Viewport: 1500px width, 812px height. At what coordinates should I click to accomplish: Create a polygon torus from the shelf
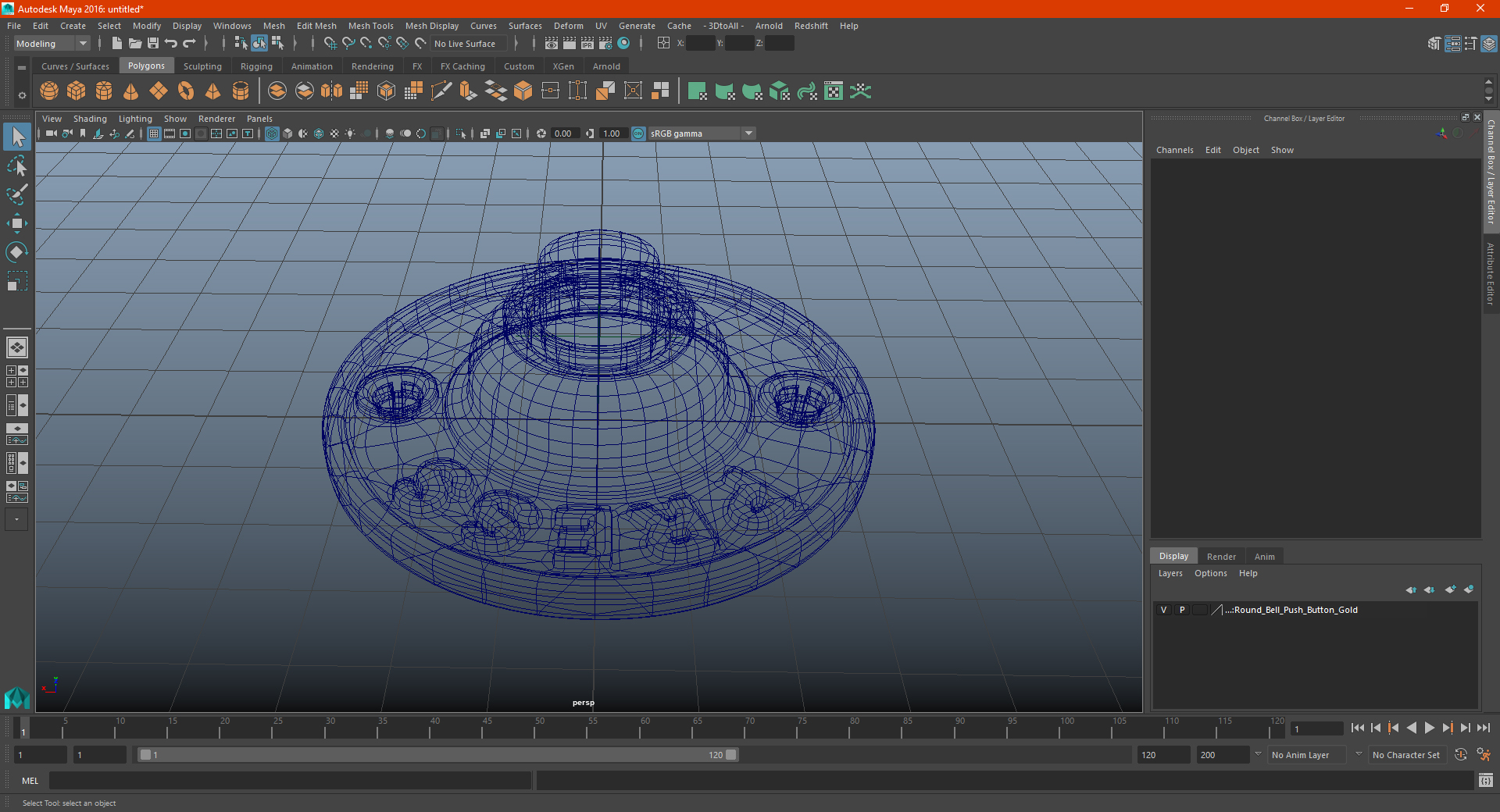tap(186, 91)
